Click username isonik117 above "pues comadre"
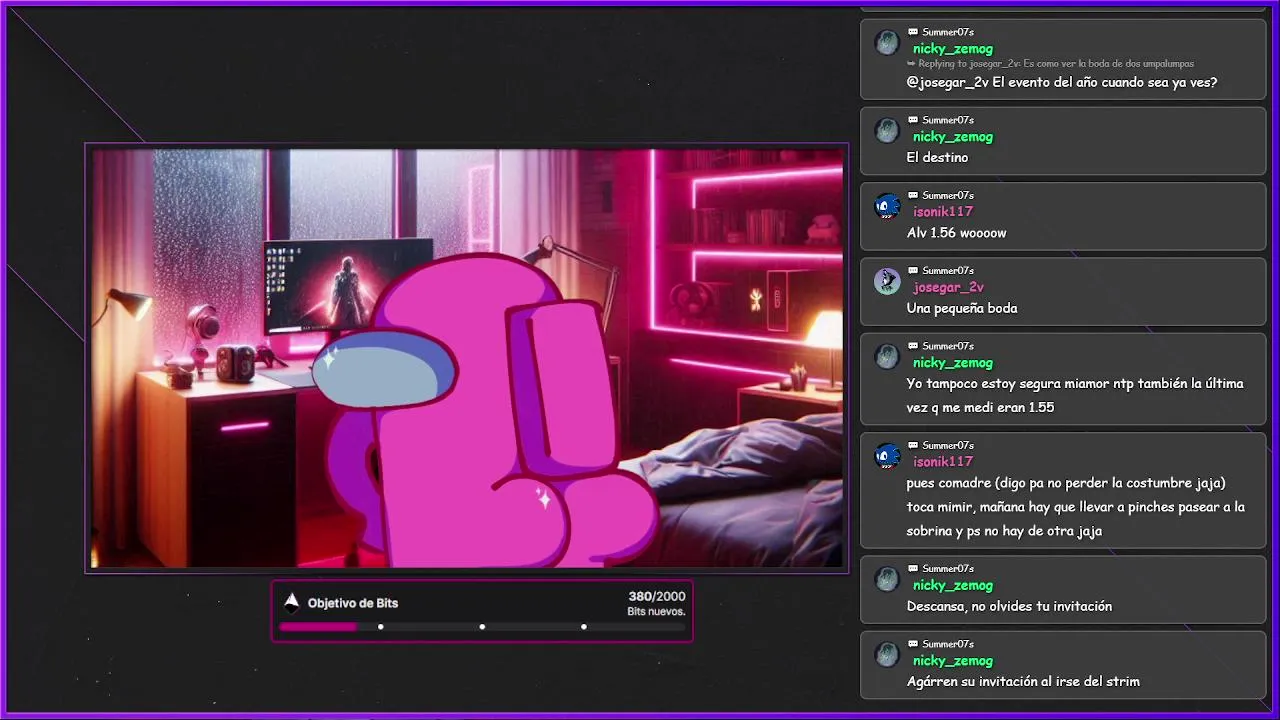The image size is (1280, 720). 943,461
